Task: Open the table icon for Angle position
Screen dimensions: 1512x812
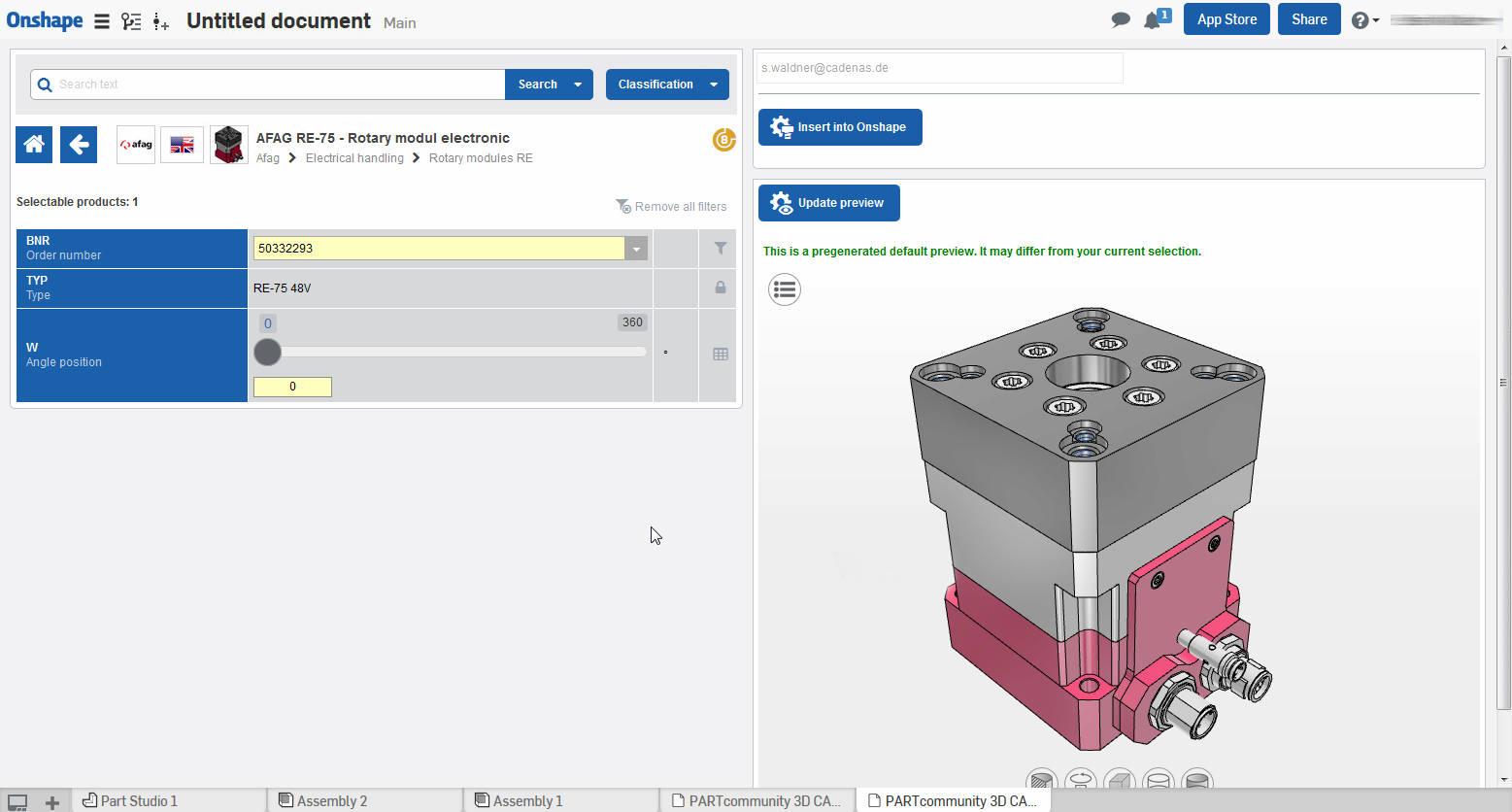Action: point(721,355)
